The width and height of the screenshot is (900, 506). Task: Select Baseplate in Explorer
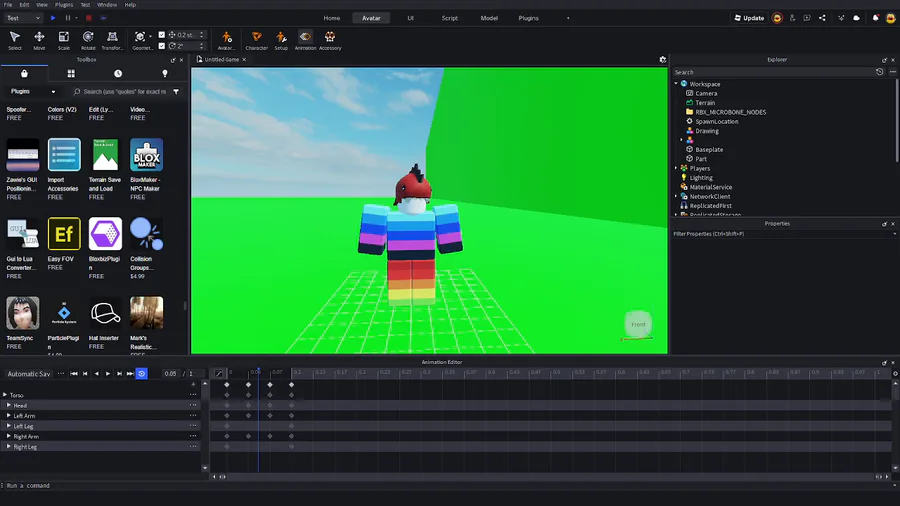pyautogui.click(x=709, y=149)
